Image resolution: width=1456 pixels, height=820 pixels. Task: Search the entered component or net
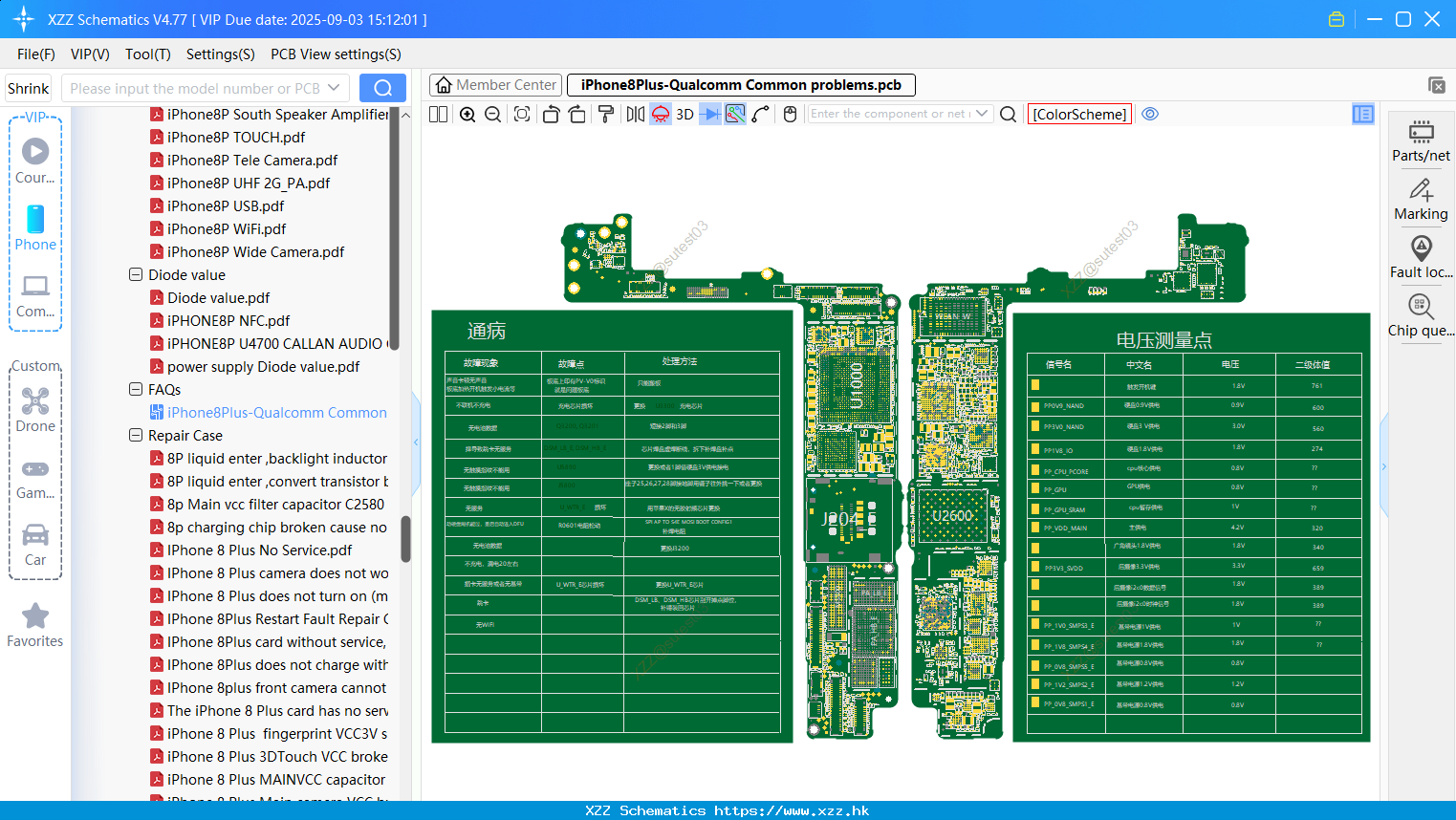[x=1008, y=114]
